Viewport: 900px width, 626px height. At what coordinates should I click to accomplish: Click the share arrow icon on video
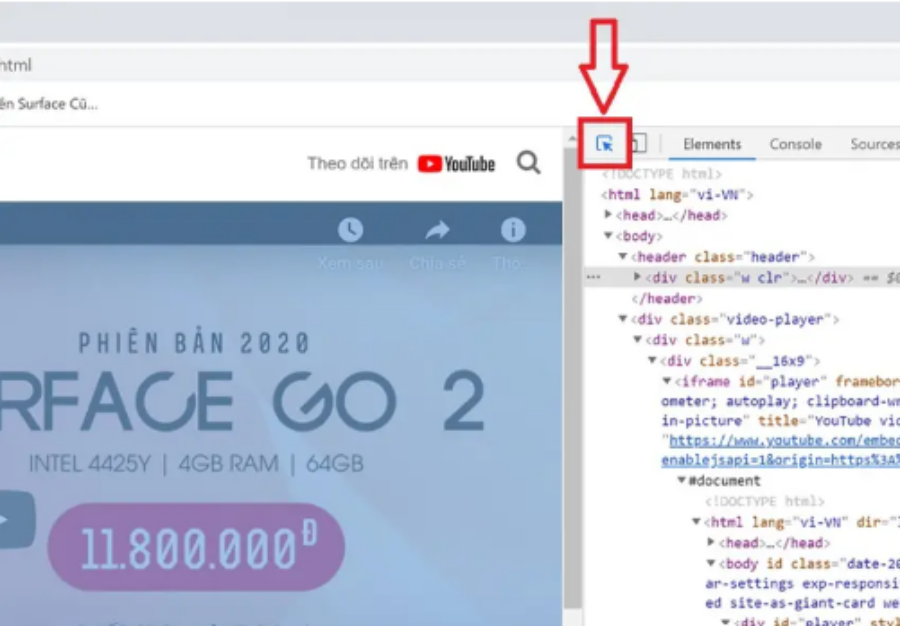[x=437, y=231]
